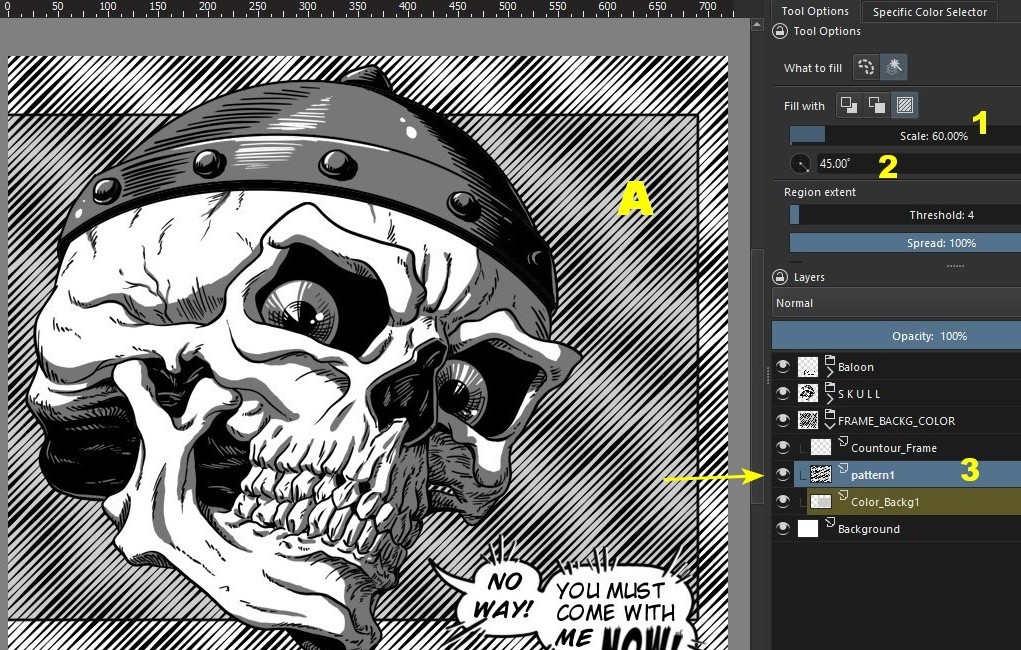Click the Tool Options lock button
The width and height of the screenshot is (1021, 650).
coord(779,31)
